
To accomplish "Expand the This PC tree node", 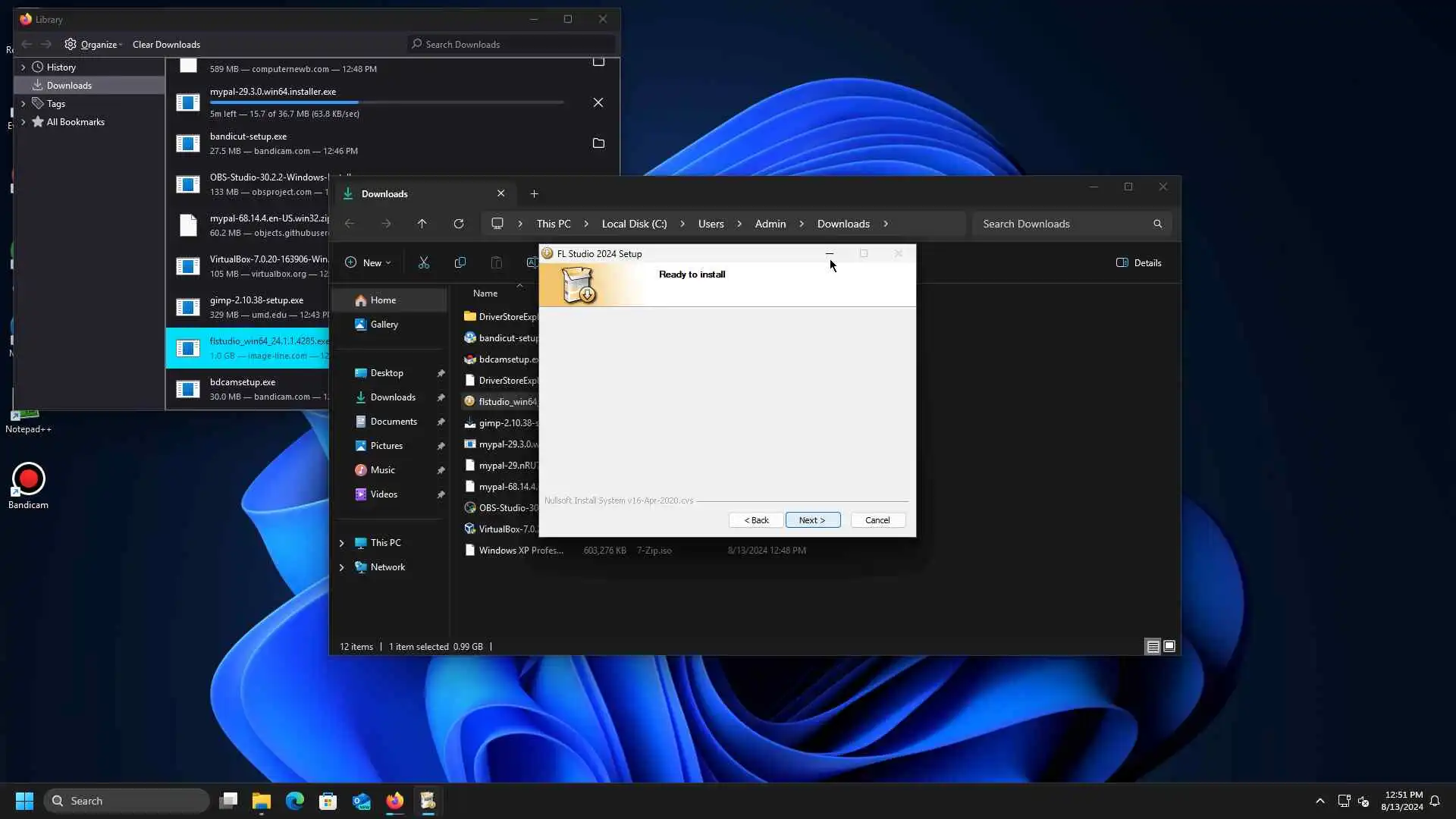I will pos(341,543).
